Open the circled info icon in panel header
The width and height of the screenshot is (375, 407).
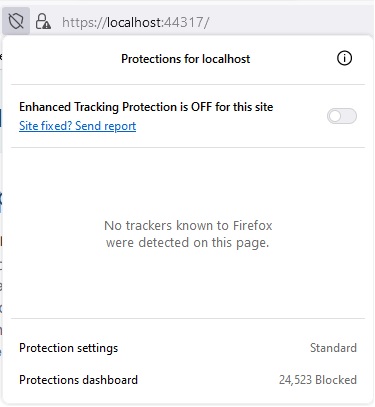344,58
